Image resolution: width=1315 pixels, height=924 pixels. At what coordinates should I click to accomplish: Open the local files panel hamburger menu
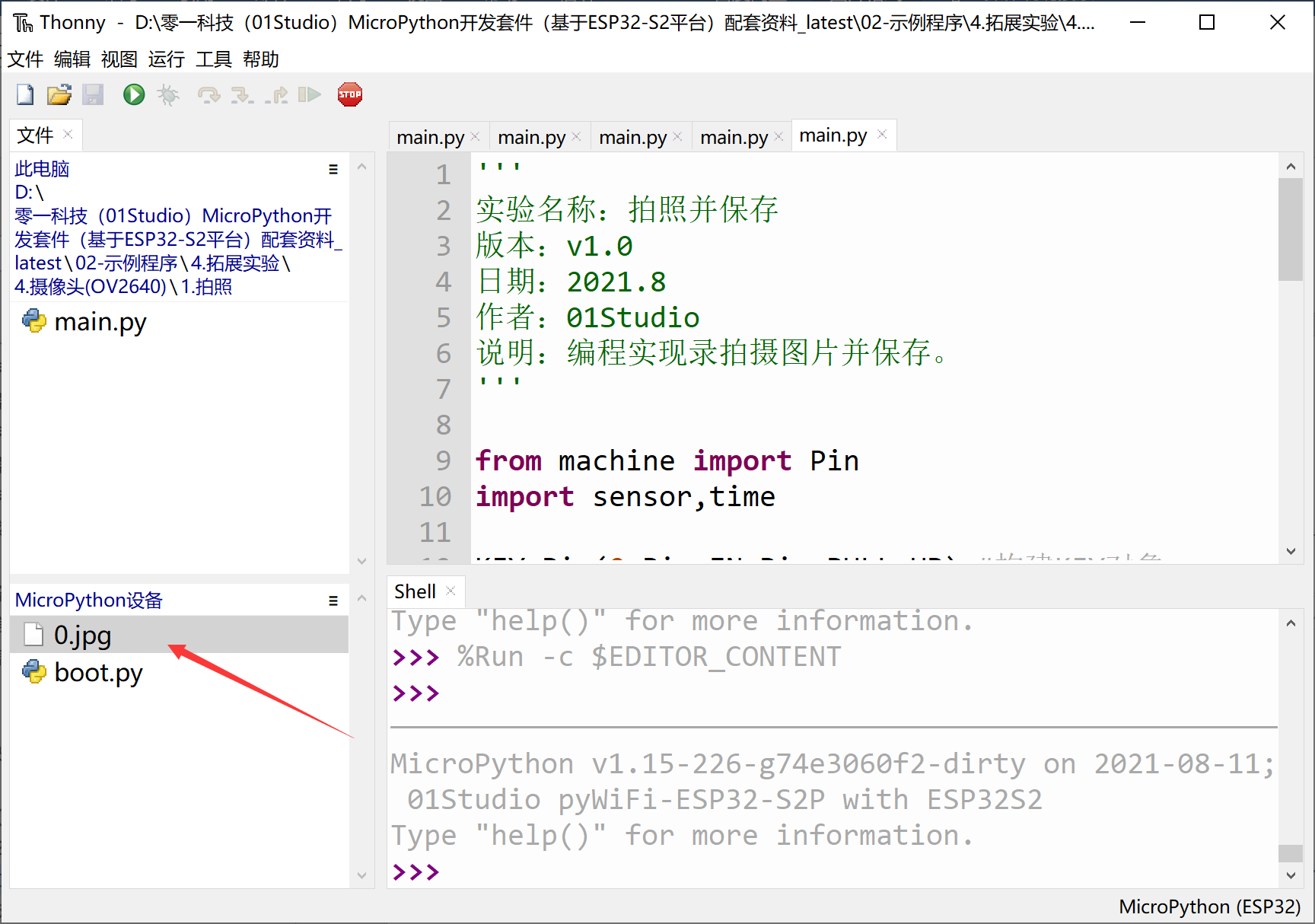[x=333, y=170]
